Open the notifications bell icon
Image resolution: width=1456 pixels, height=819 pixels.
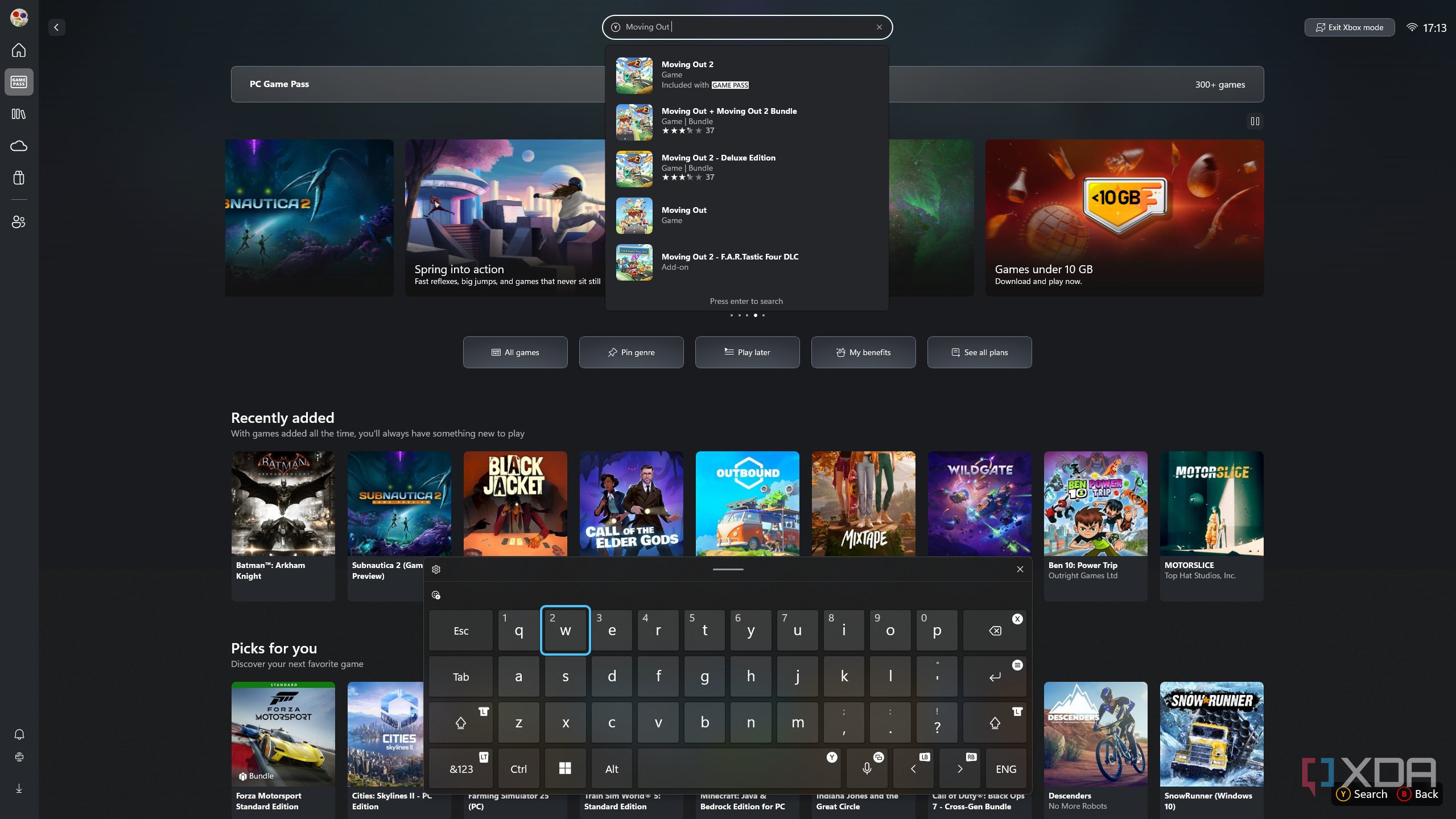[x=19, y=734]
